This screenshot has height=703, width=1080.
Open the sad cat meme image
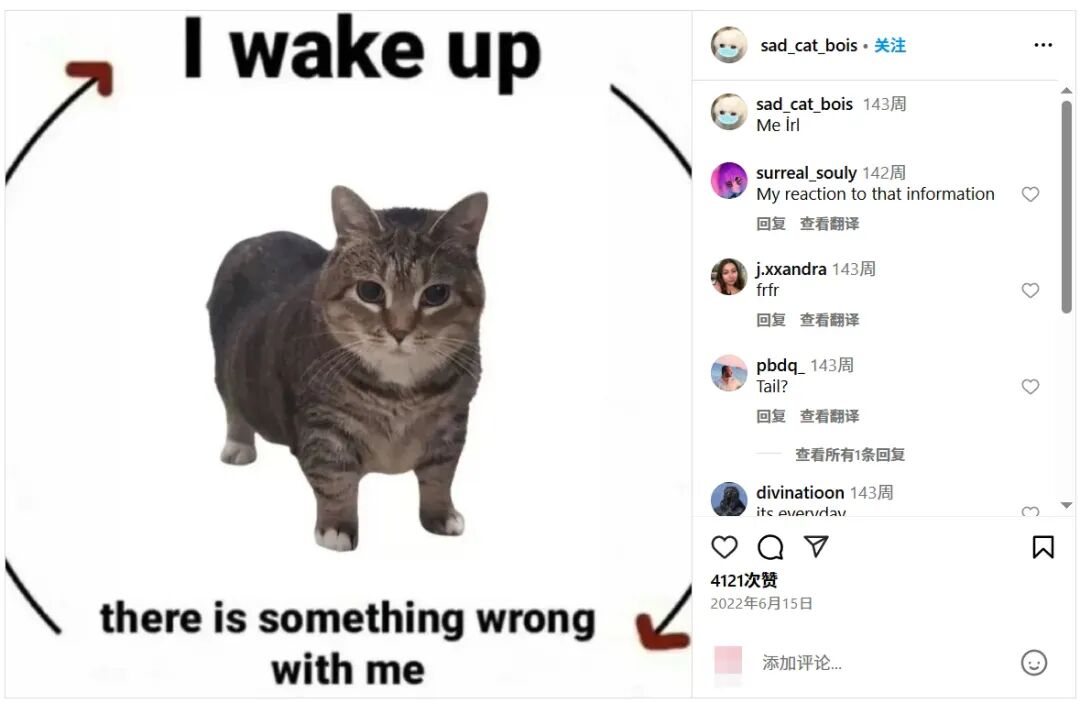point(349,355)
